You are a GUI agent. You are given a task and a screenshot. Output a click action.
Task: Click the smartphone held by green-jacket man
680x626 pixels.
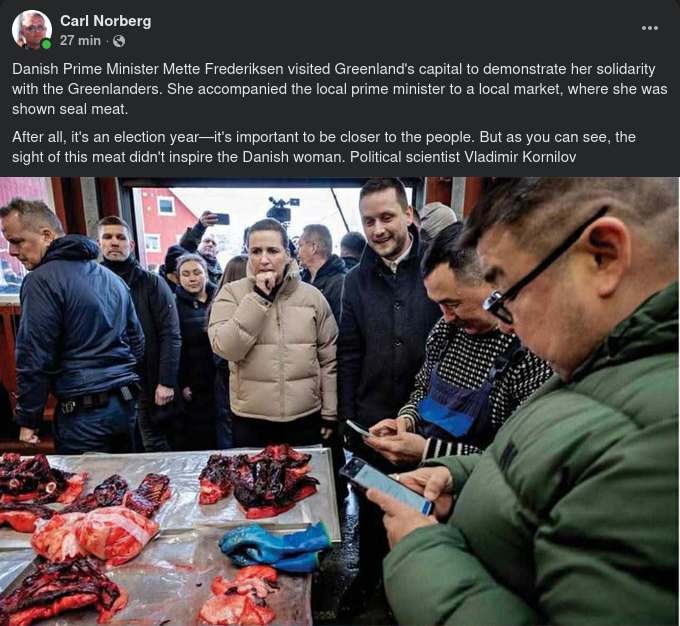[x=386, y=485]
